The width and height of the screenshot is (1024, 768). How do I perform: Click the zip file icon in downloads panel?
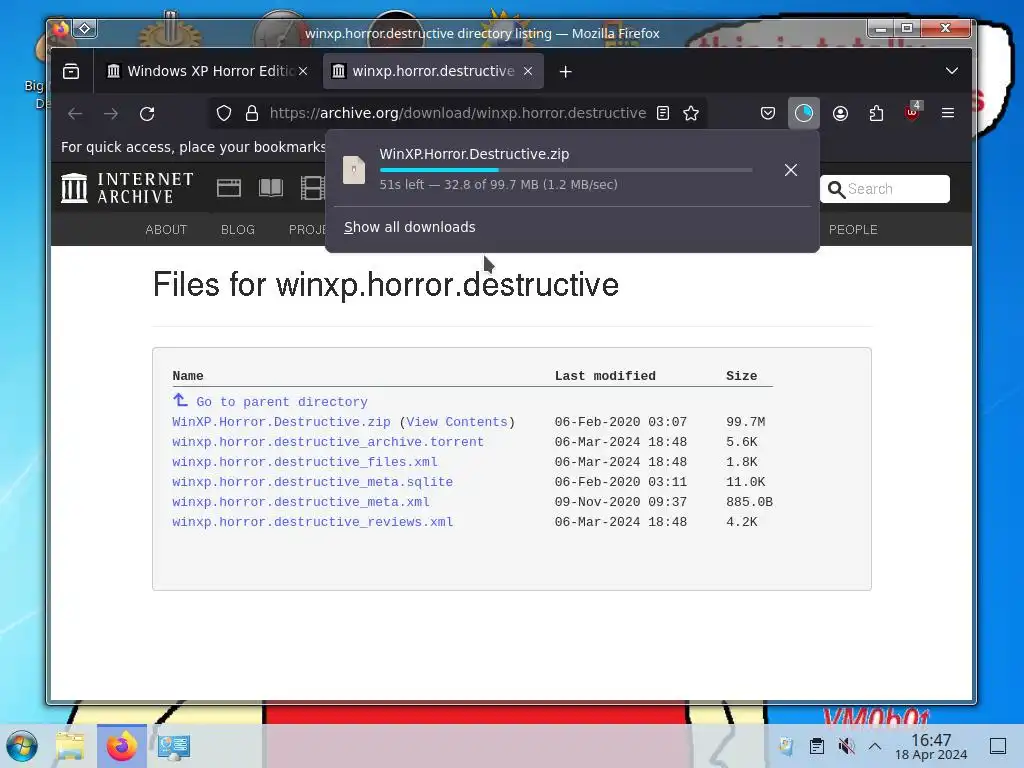[354, 170]
